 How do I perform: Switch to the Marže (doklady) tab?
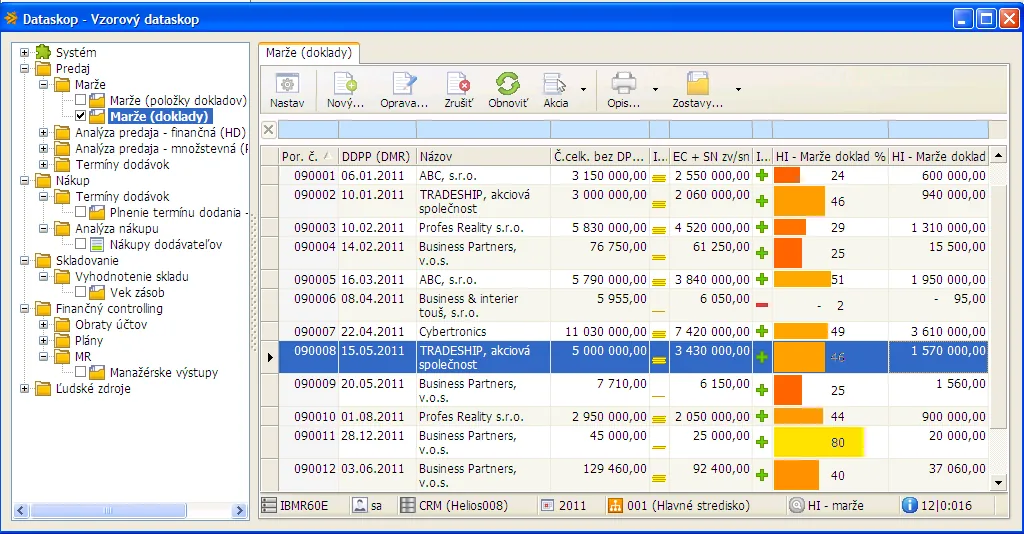click(x=309, y=53)
